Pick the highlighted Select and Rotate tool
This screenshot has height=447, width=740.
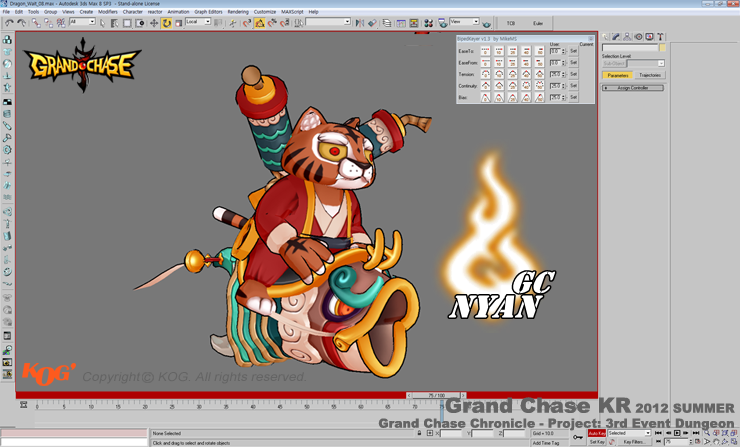166,23
